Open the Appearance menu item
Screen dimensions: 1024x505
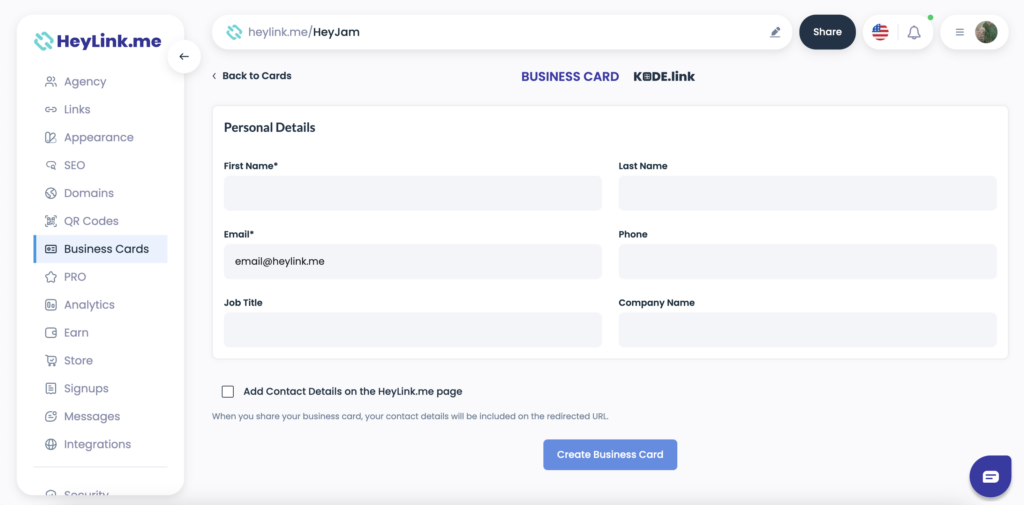click(99, 137)
